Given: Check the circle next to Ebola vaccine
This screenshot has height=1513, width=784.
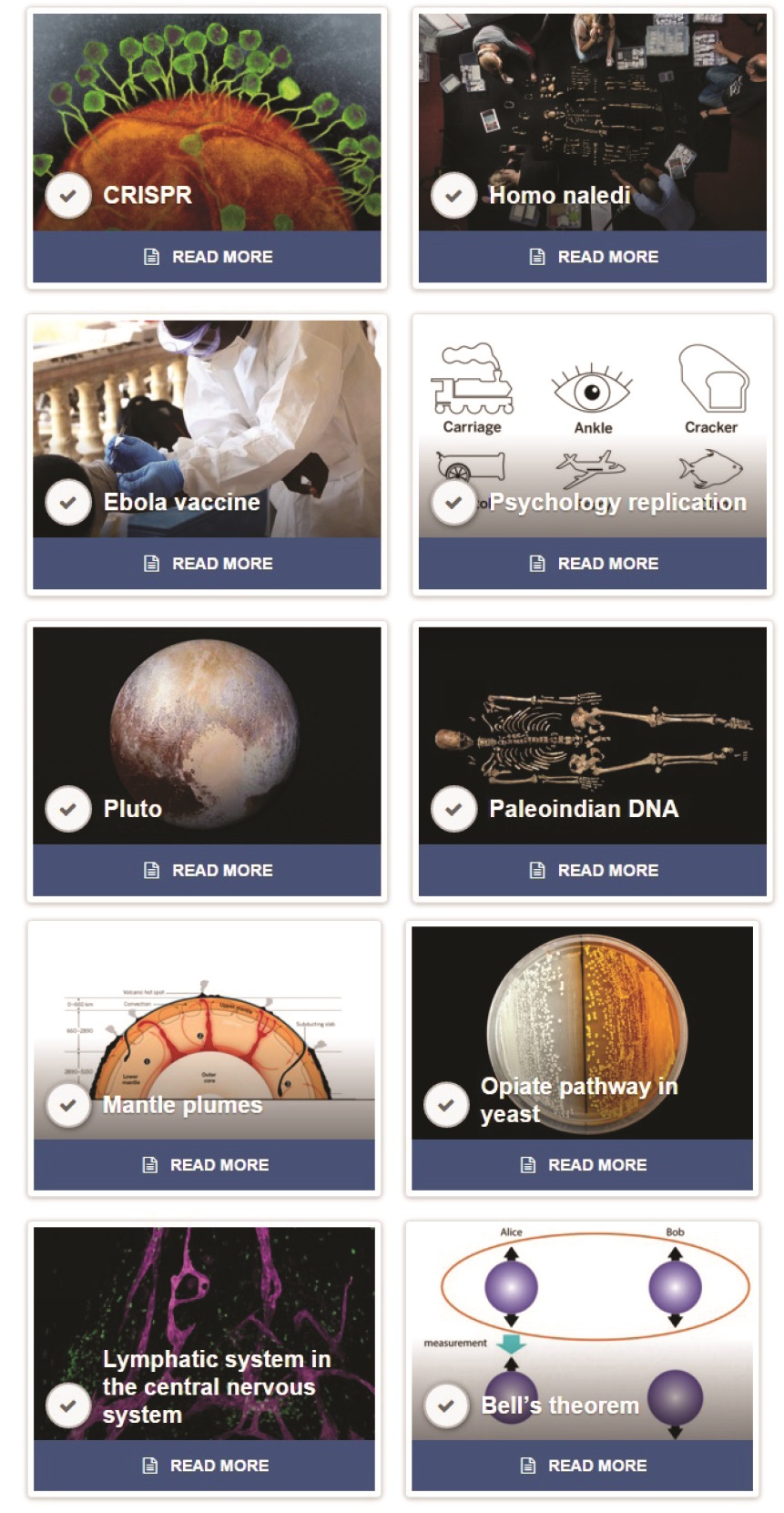Looking at the screenshot, I should point(68,502).
